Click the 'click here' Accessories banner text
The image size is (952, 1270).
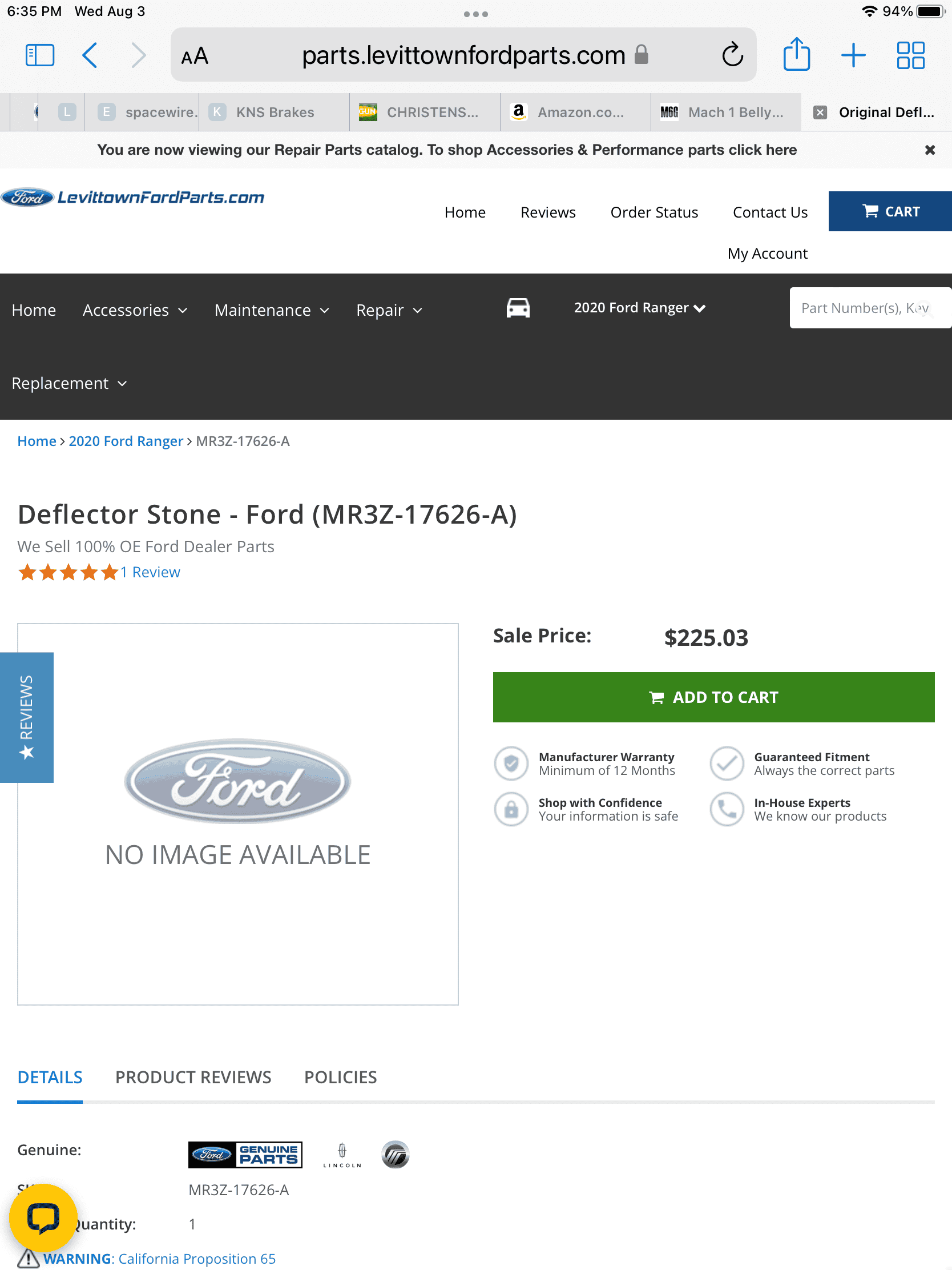pyautogui.click(x=763, y=150)
